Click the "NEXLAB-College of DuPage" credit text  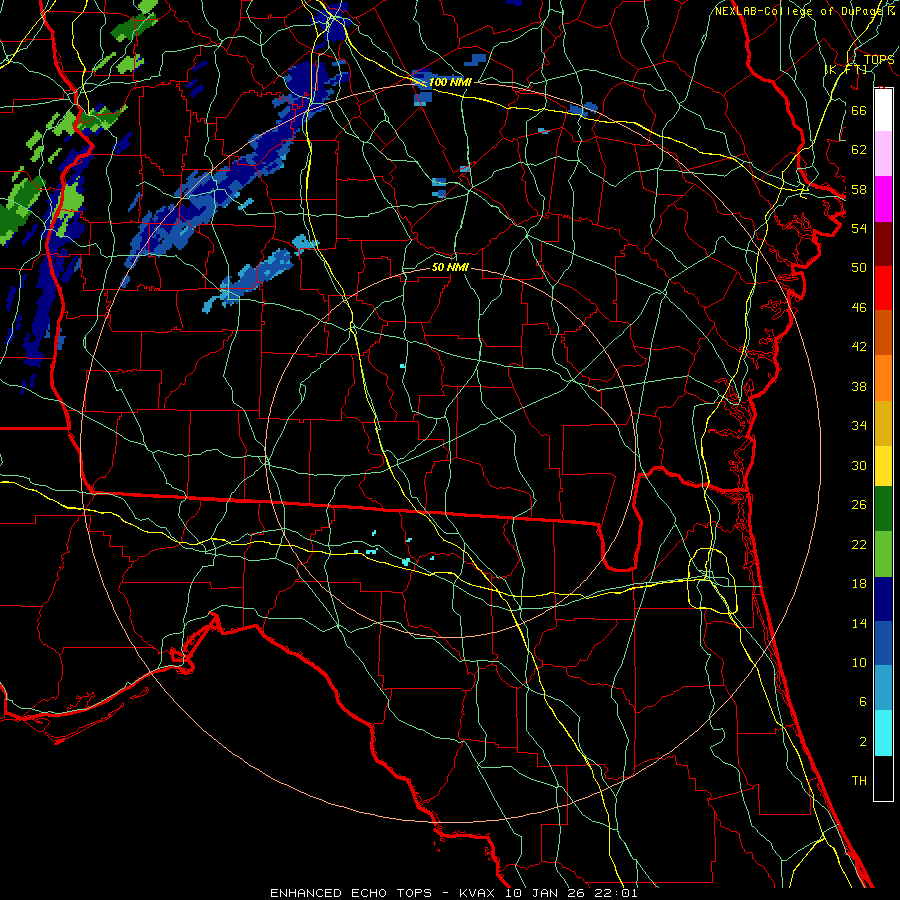(x=799, y=11)
